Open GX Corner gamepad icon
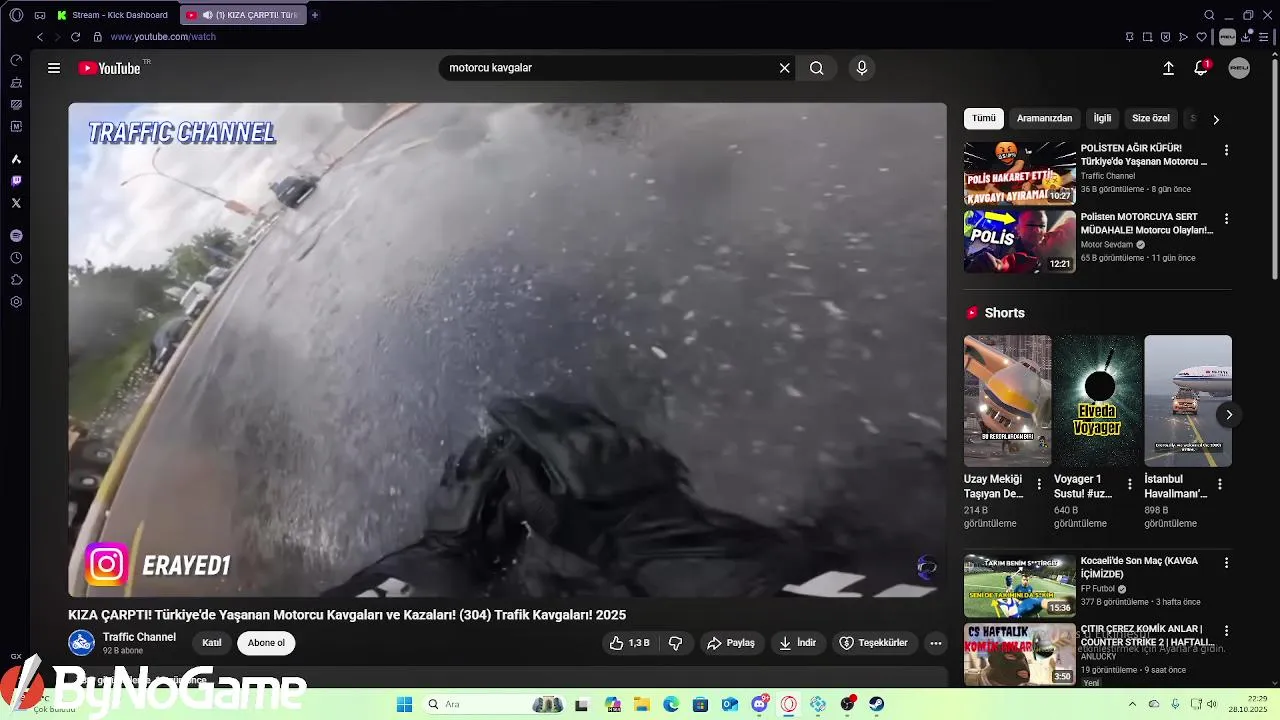This screenshot has width=1280, height=720. (x=40, y=15)
